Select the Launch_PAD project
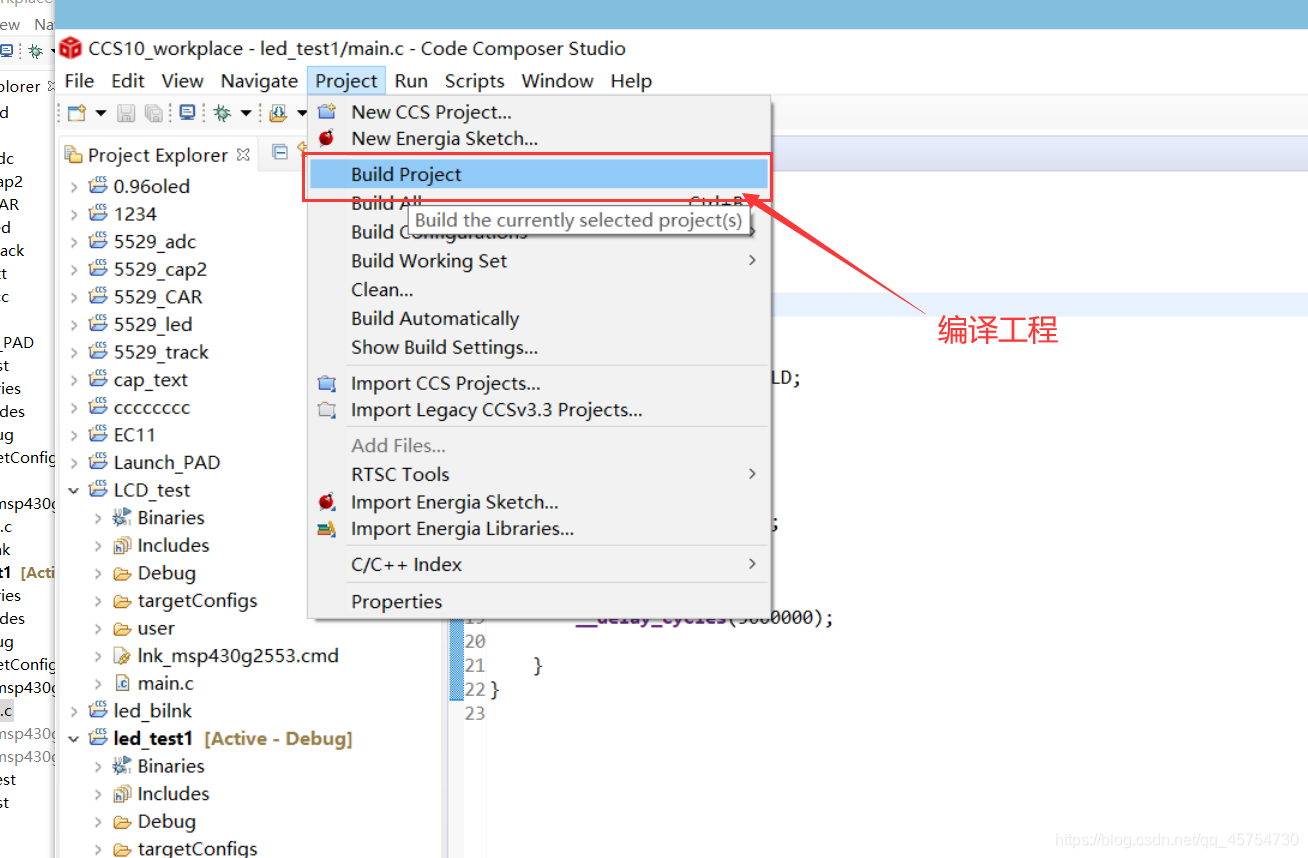Viewport: 1308px width, 858px height. (167, 462)
